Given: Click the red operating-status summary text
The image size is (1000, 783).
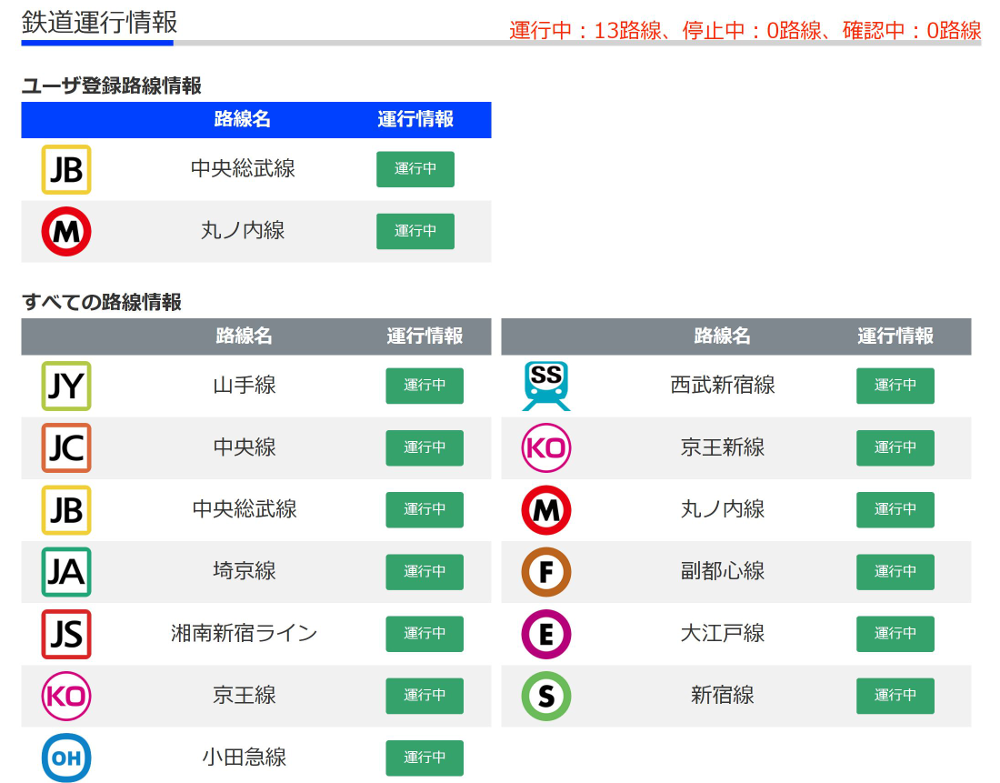Looking at the screenshot, I should tap(745, 31).
